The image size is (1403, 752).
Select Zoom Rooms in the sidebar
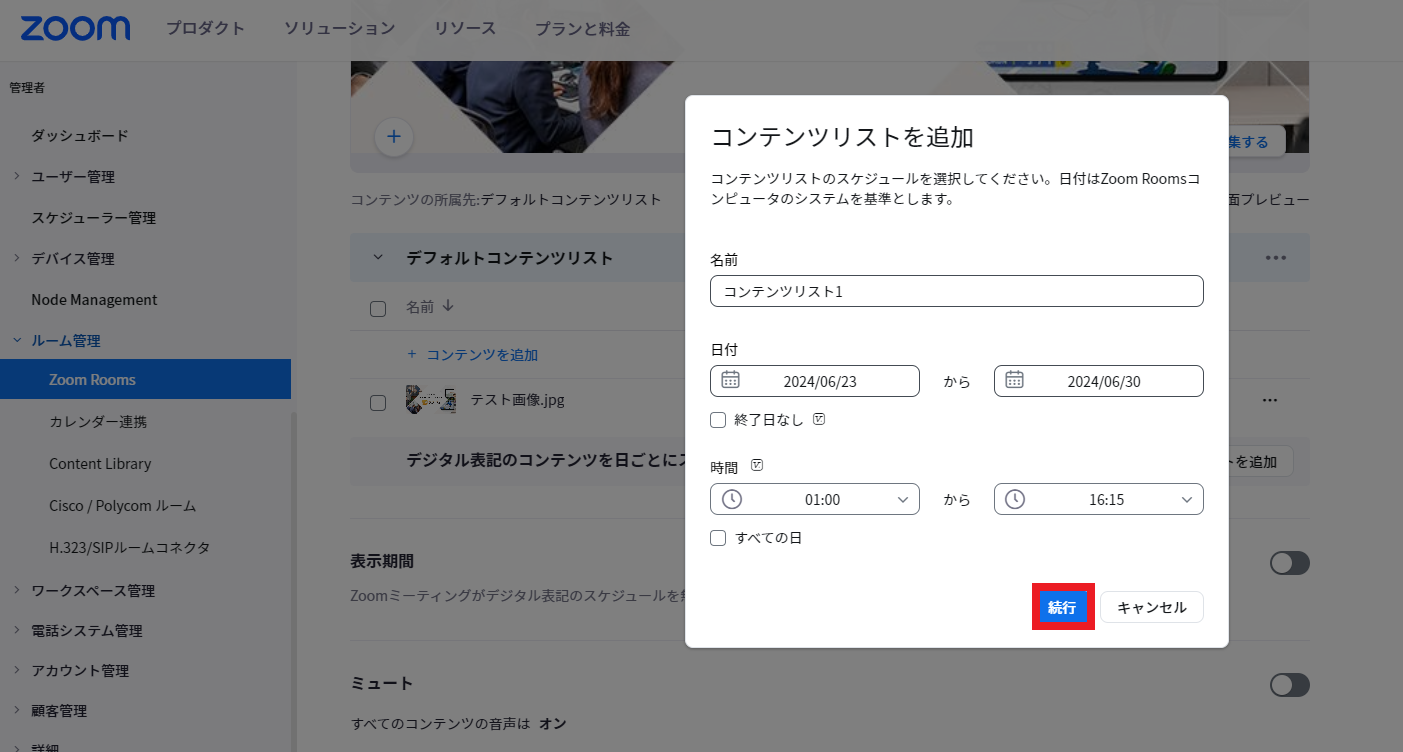point(145,379)
